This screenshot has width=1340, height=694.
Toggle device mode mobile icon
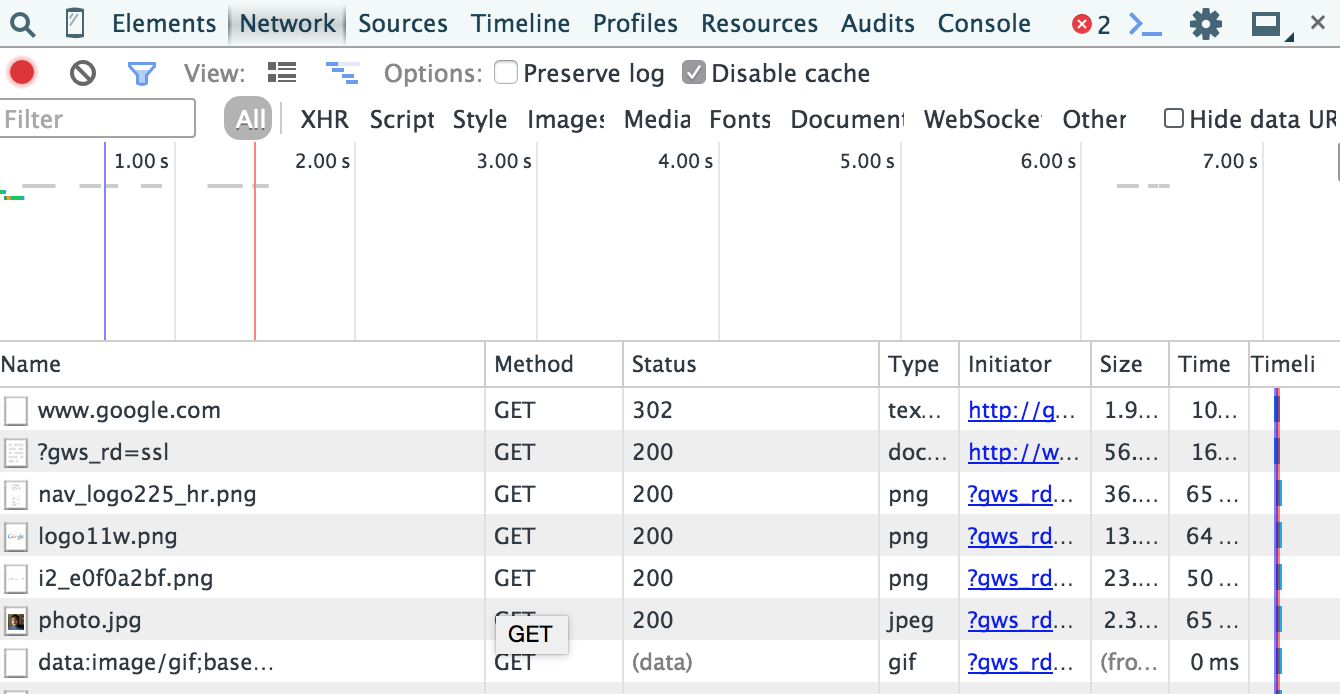tap(75, 24)
